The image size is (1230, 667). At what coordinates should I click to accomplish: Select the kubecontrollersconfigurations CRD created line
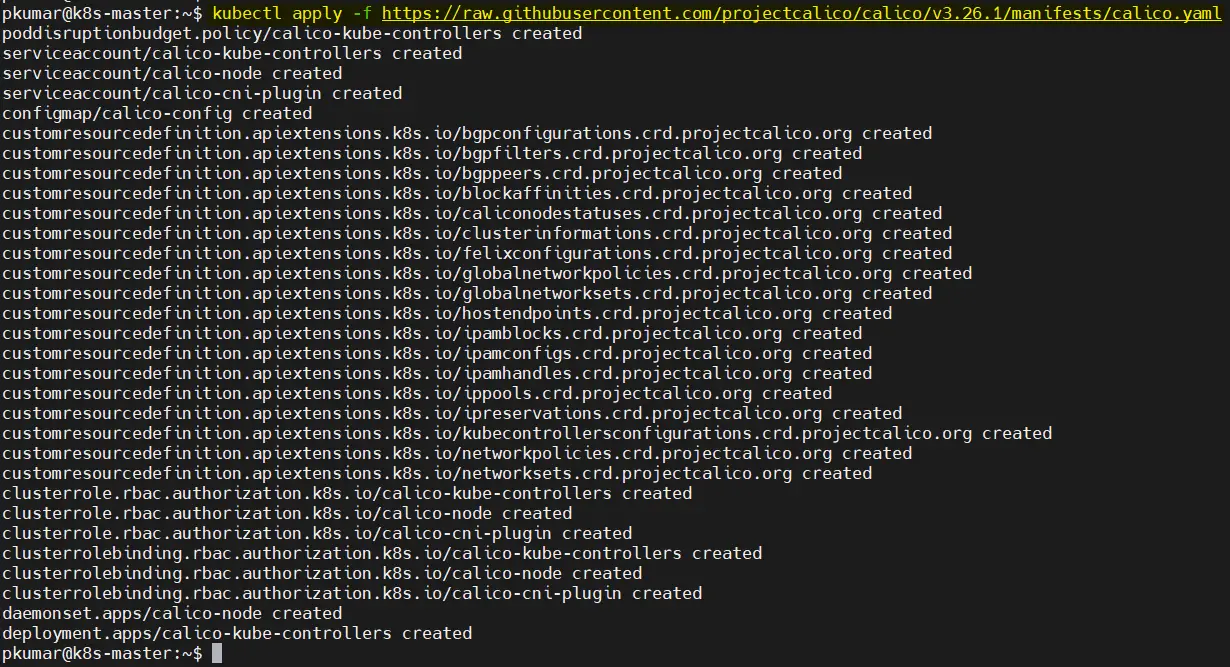pyautogui.click(x=527, y=433)
